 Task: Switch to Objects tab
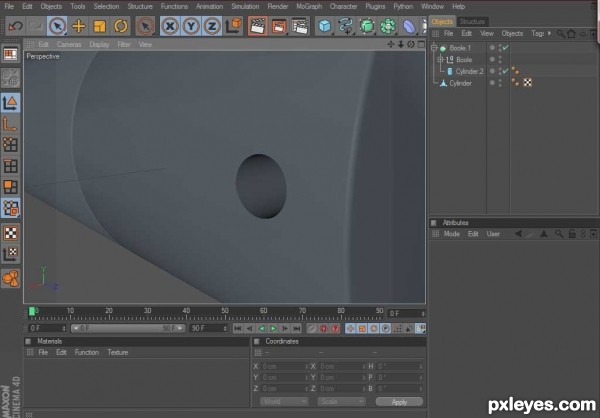pyautogui.click(x=442, y=21)
